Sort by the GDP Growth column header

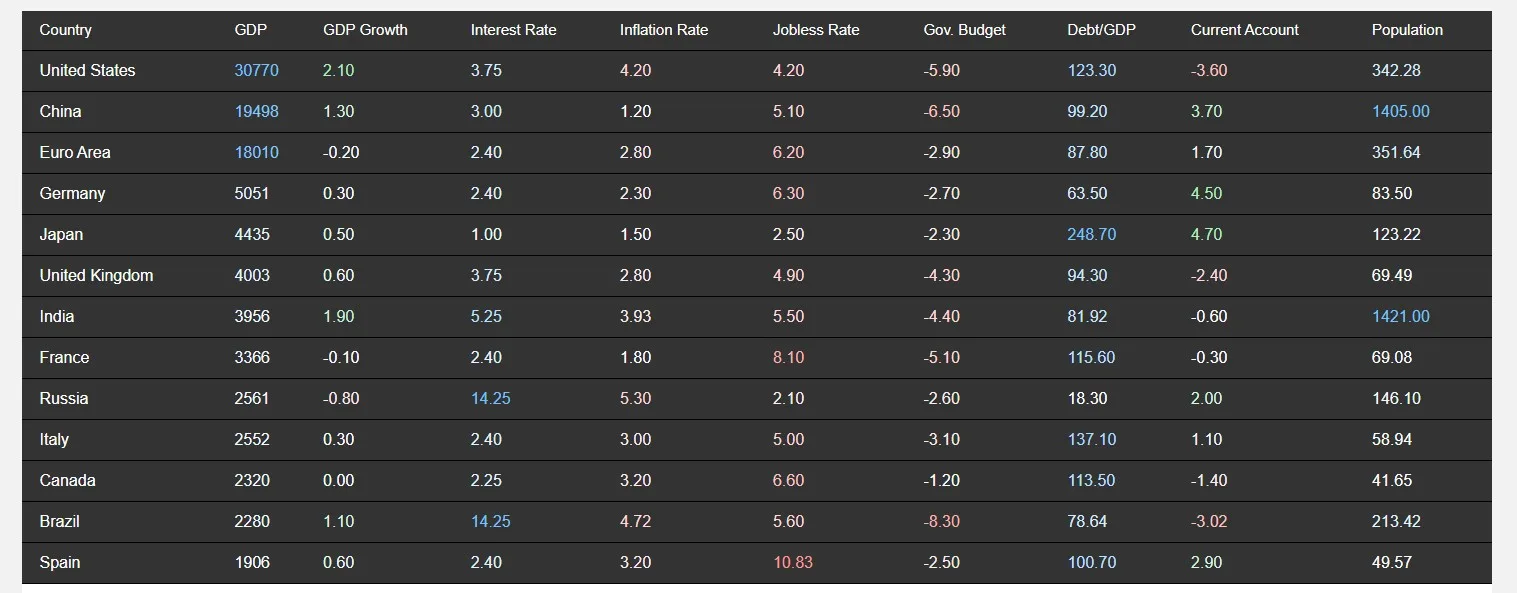[x=365, y=30]
